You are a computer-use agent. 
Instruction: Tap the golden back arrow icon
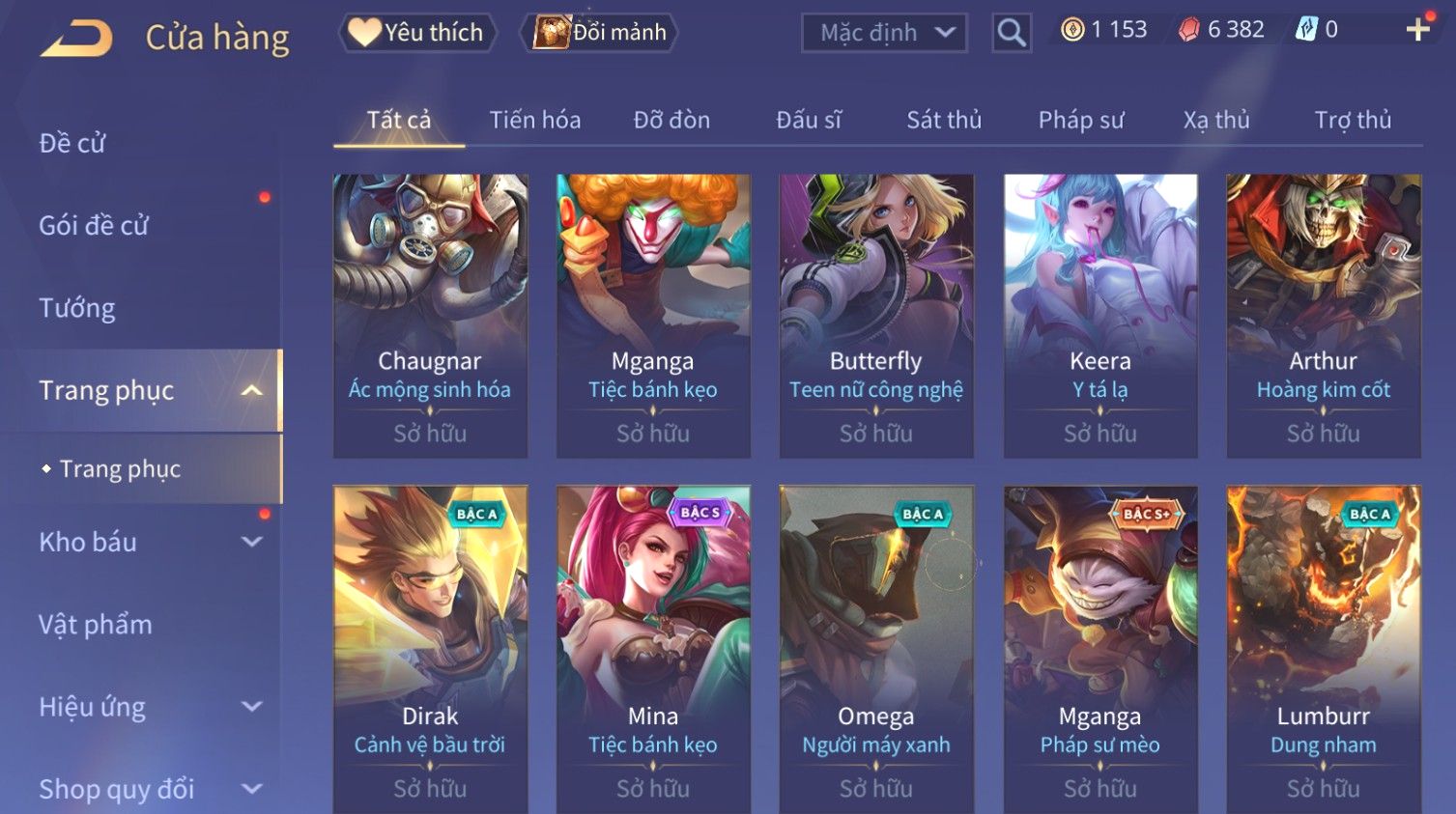75,38
